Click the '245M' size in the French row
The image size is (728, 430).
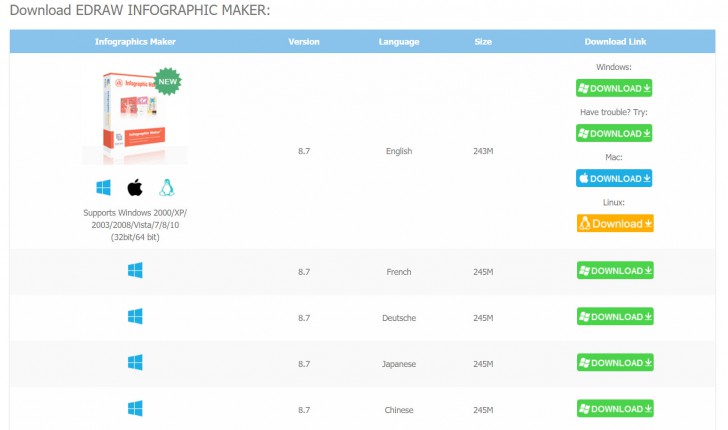483,272
